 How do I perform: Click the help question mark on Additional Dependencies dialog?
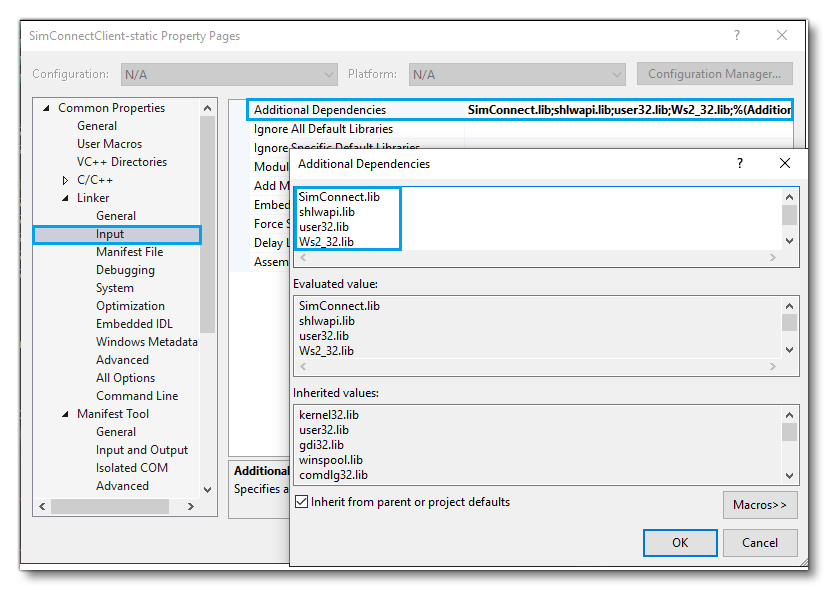739,163
